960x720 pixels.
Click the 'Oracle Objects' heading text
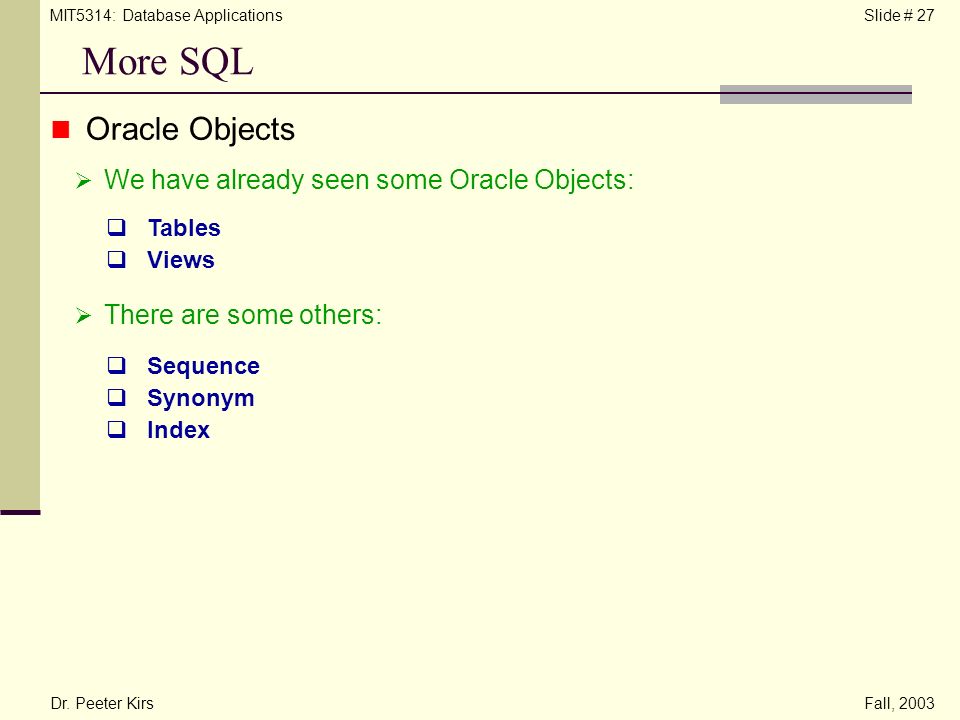(x=190, y=130)
